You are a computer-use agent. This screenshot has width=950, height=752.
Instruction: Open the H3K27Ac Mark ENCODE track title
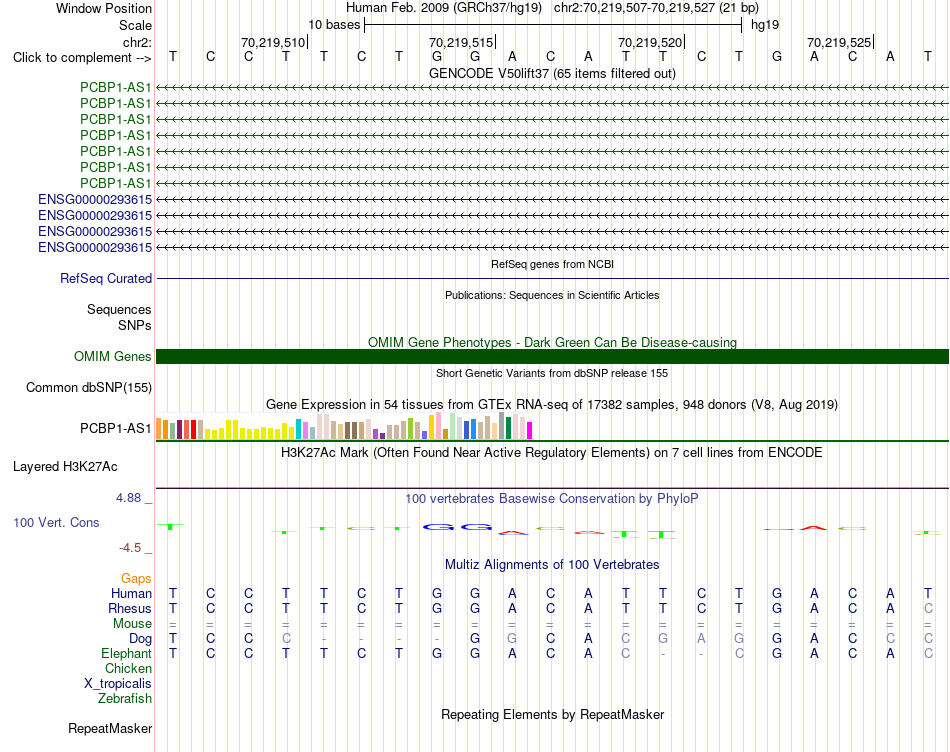[x=552, y=453]
